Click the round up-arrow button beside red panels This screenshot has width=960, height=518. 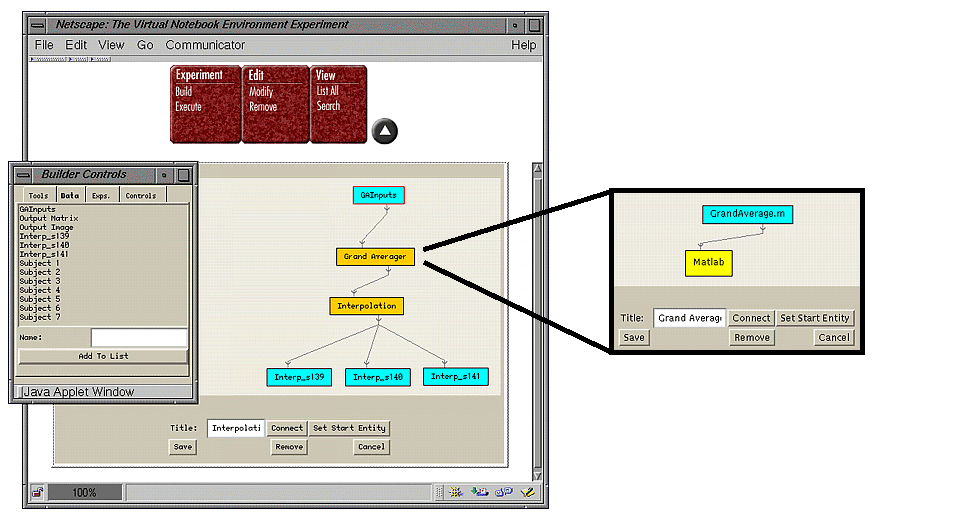385,131
